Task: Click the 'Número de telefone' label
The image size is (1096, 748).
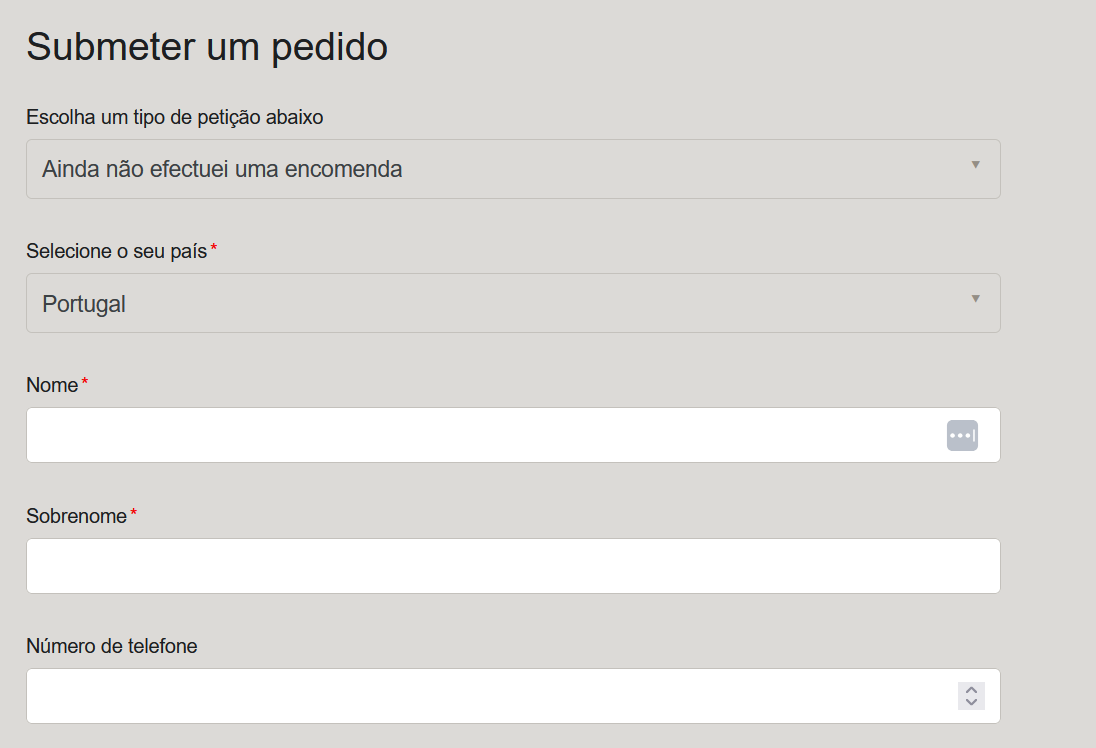Action: coord(112,646)
